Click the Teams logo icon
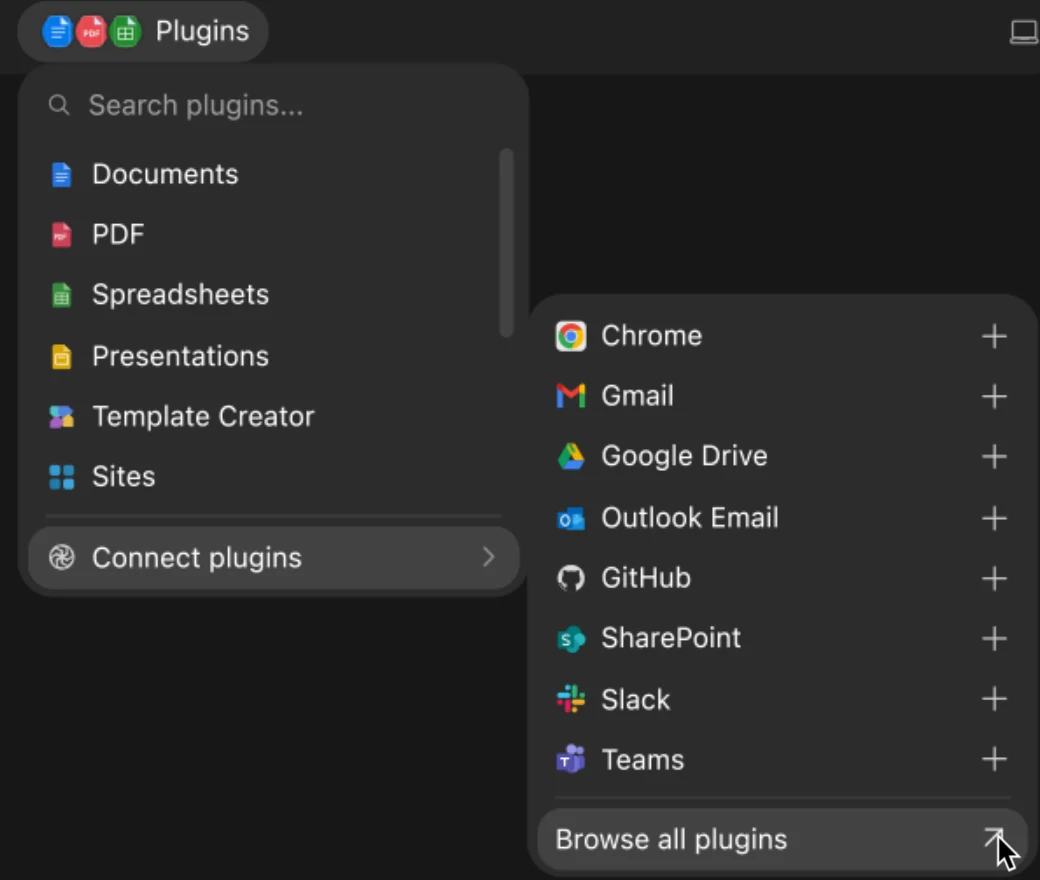The width and height of the screenshot is (1040, 880). pos(570,759)
